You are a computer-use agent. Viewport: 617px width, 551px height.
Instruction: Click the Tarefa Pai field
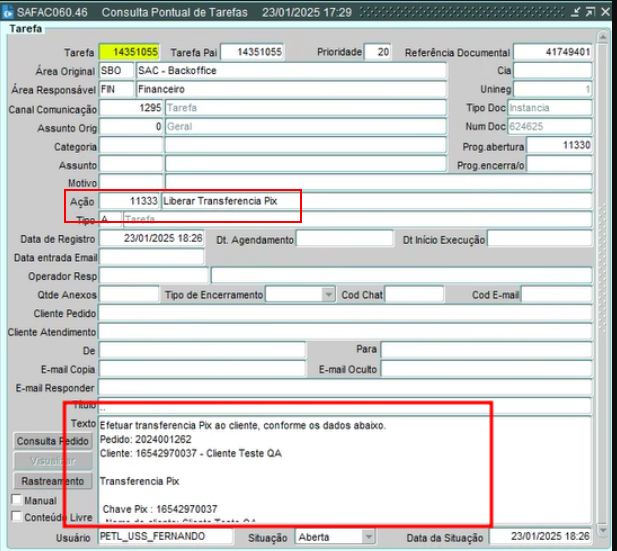252,52
